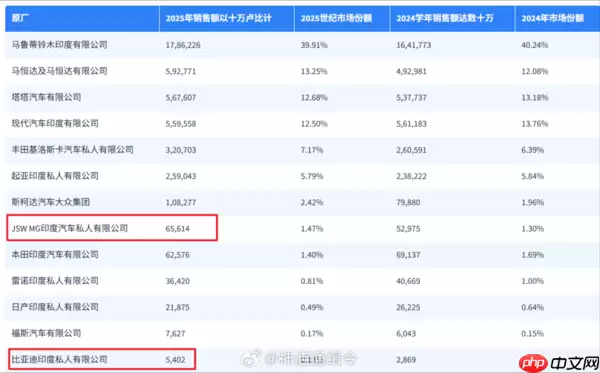Click the 丰田基洛斯卡汽车私人有限公司 cell
Viewport: 600px width, 373px height.
point(72,150)
